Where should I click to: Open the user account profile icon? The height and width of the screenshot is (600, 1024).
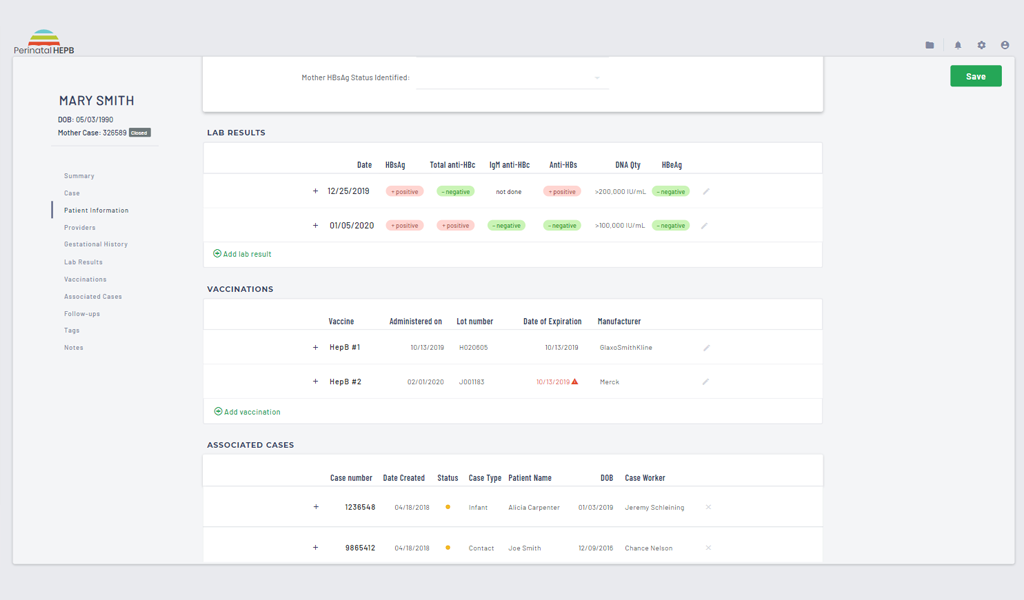1005,45
